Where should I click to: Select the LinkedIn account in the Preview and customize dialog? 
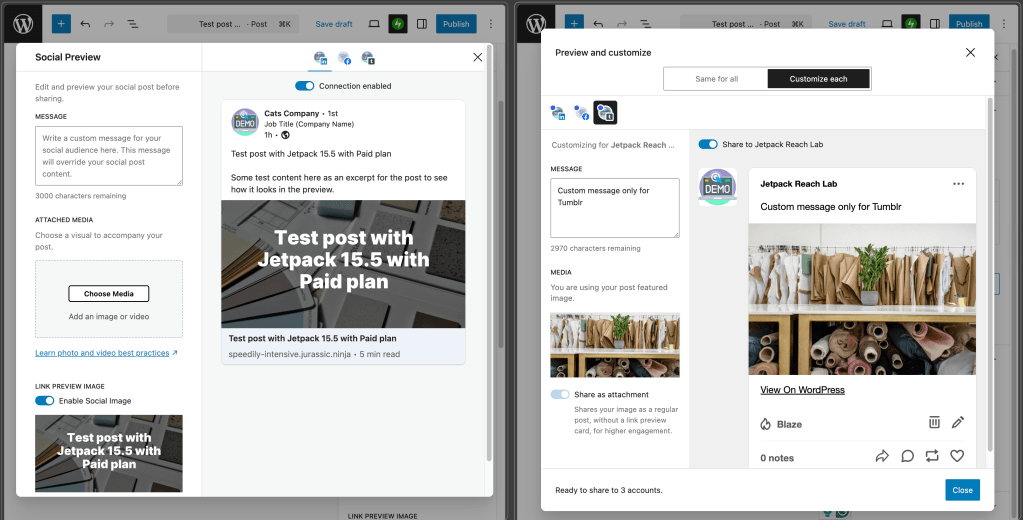[558, 113]
